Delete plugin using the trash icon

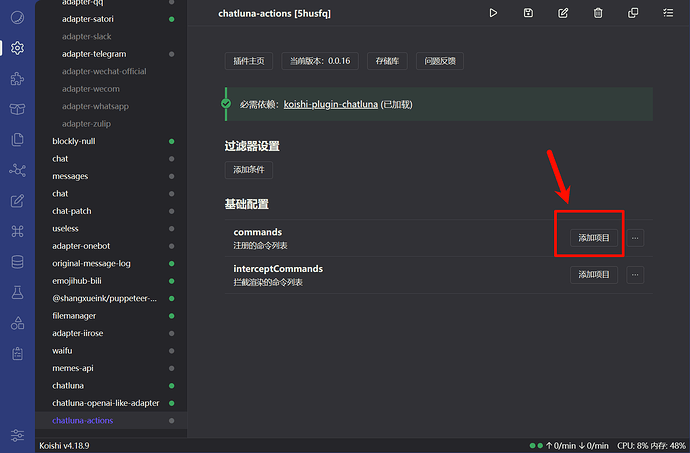click(x=598, y=13)
